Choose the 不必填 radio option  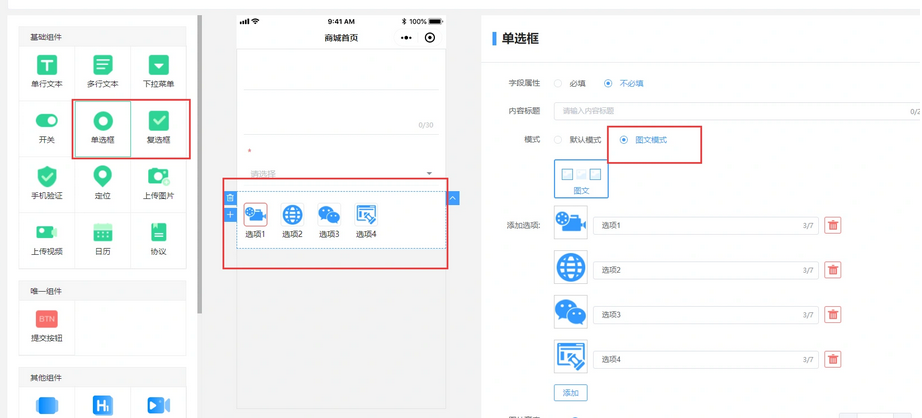point(608,84)
